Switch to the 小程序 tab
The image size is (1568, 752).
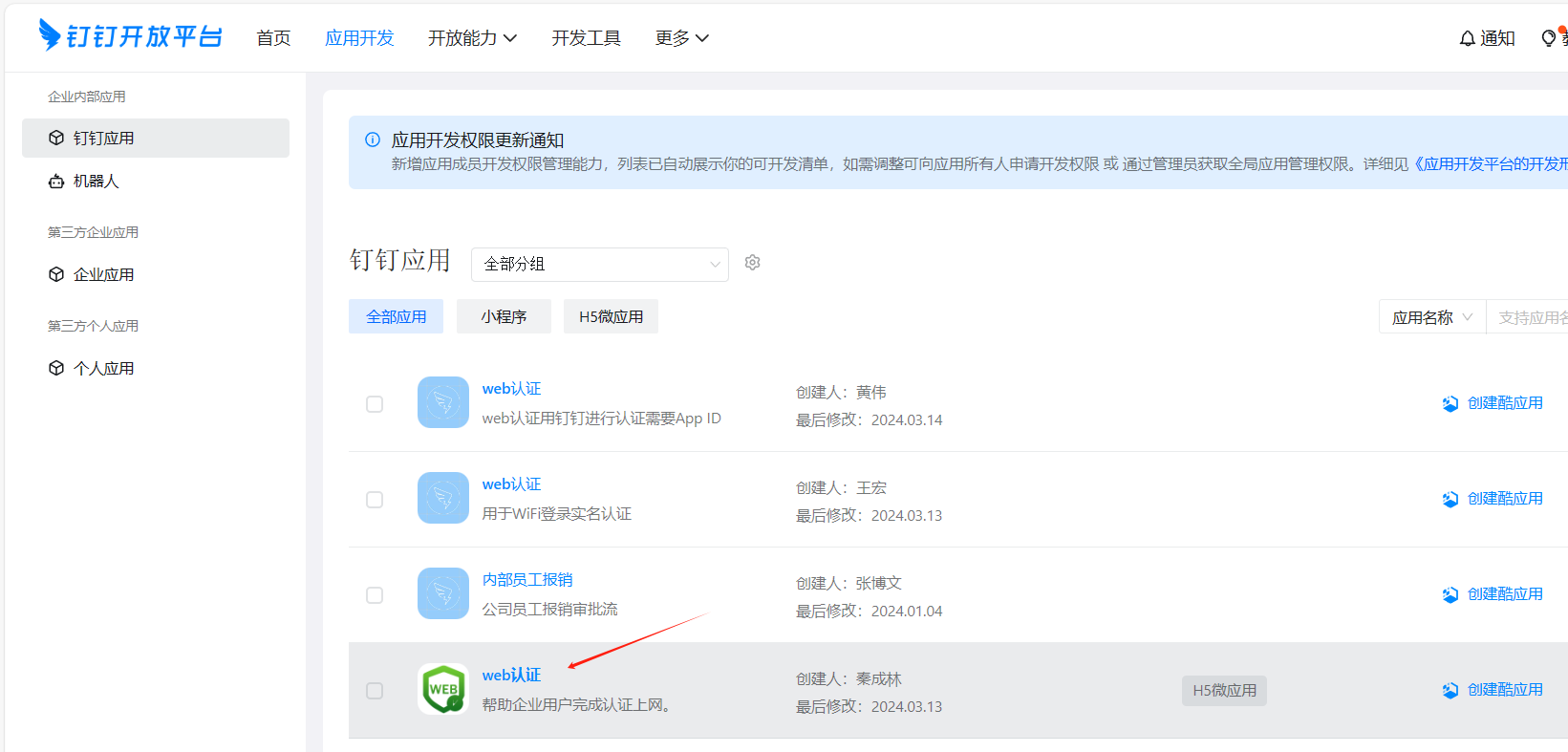point(504,316)
